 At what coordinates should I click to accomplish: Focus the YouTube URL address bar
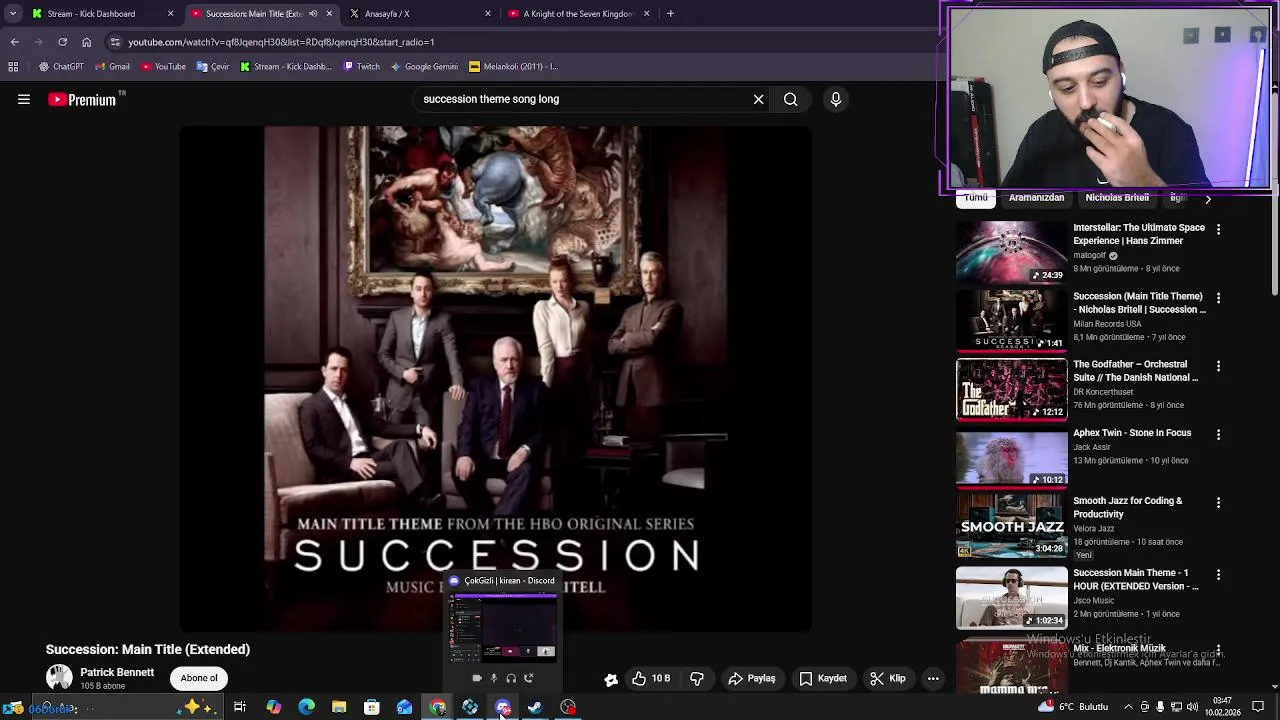tap(520, 42)
